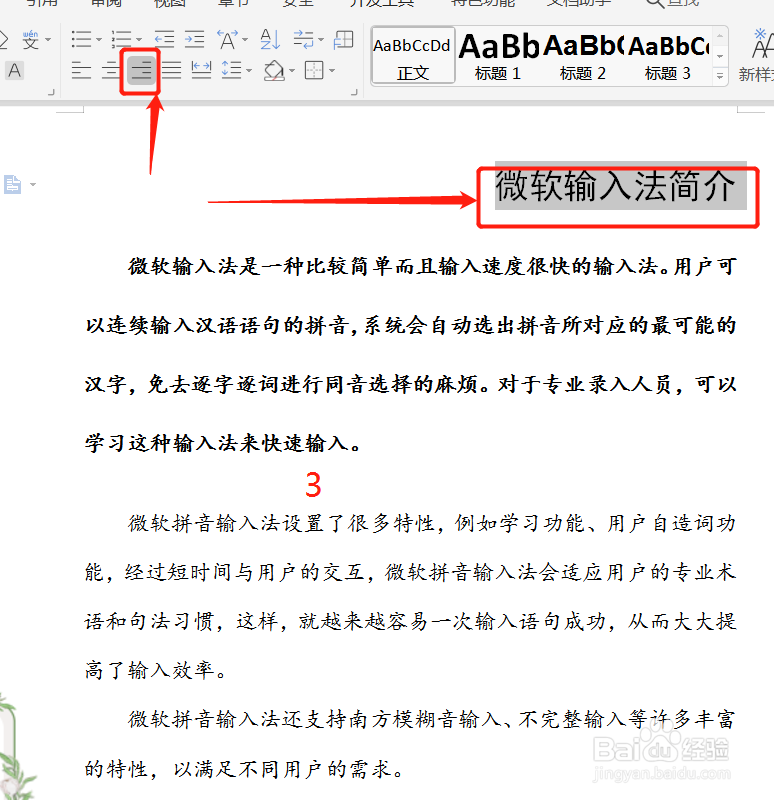Increase the paragraph indent

[x=194, y=39]
